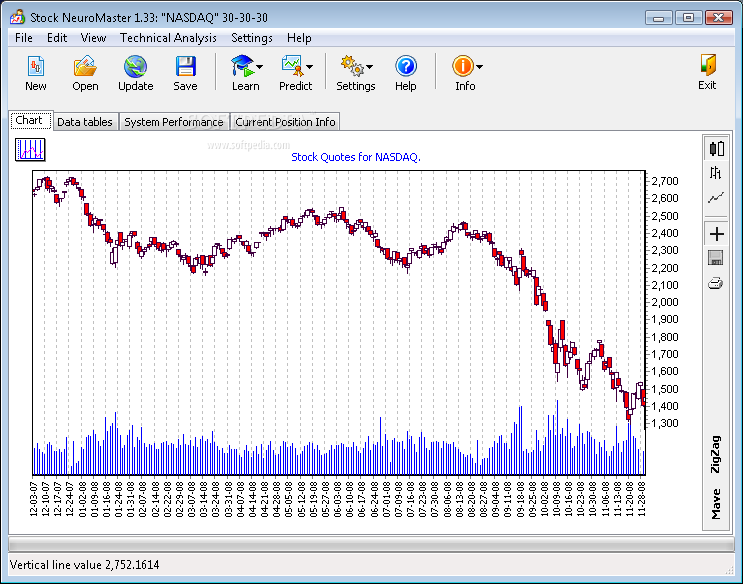This screenshot has height=584, width=743.
Task: Save chart image using sidebar disk icon
Action: tap(716, 258)
